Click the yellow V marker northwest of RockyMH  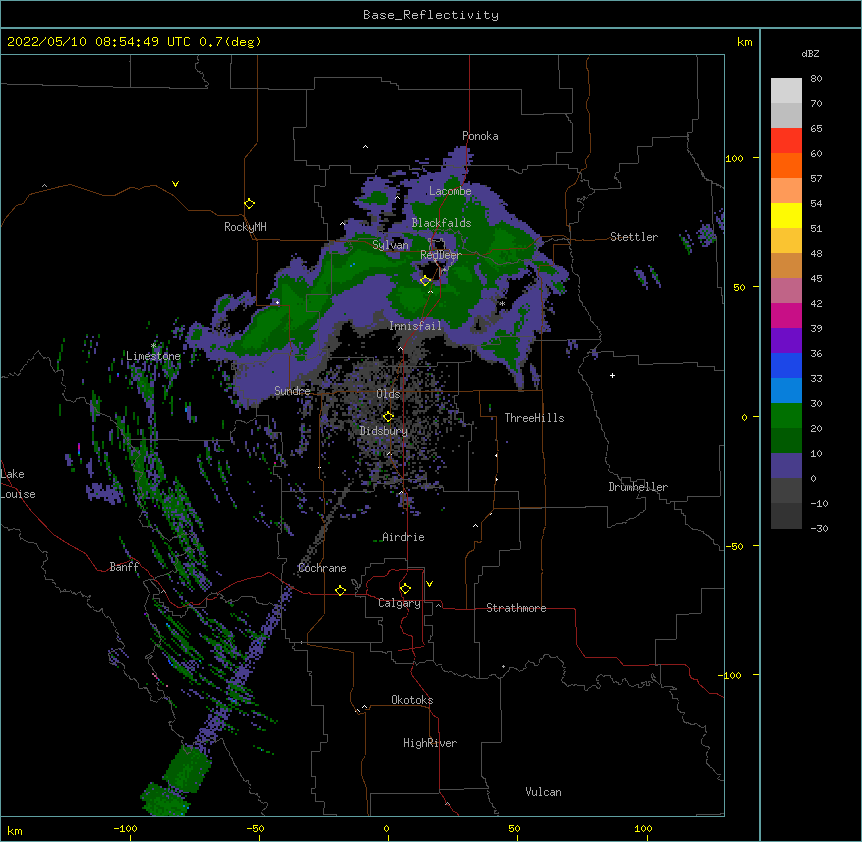click(x=175, y=184)
